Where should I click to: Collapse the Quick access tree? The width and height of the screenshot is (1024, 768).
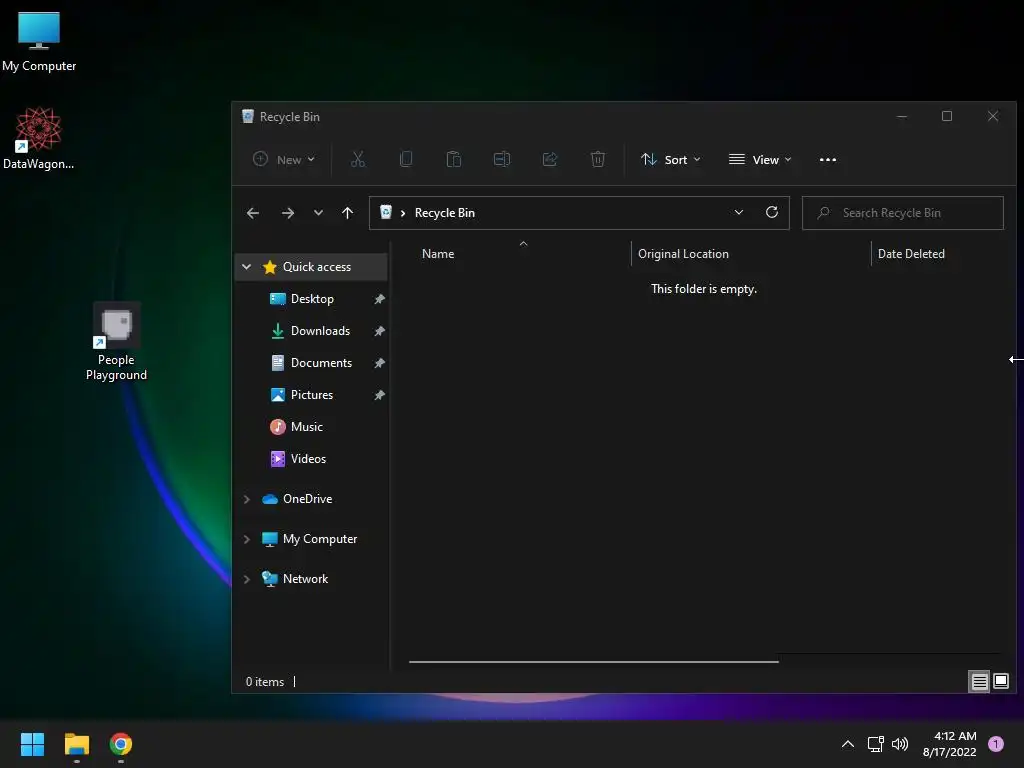click(246, 266)
